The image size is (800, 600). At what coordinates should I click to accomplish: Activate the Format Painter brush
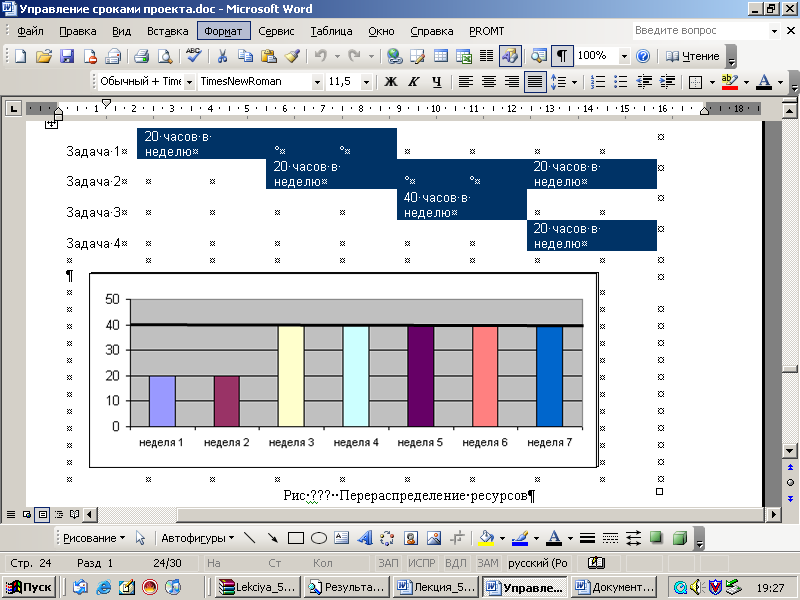[292, 56]
